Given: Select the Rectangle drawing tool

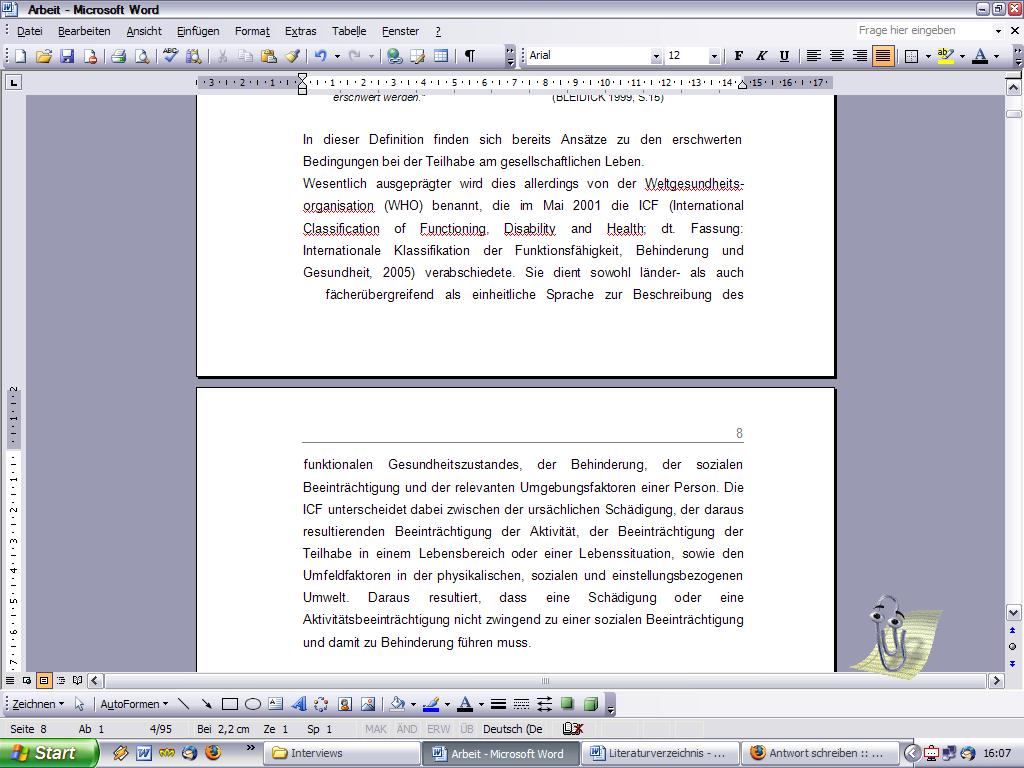Looking at the screenshot, I should [x=230, y=704].
